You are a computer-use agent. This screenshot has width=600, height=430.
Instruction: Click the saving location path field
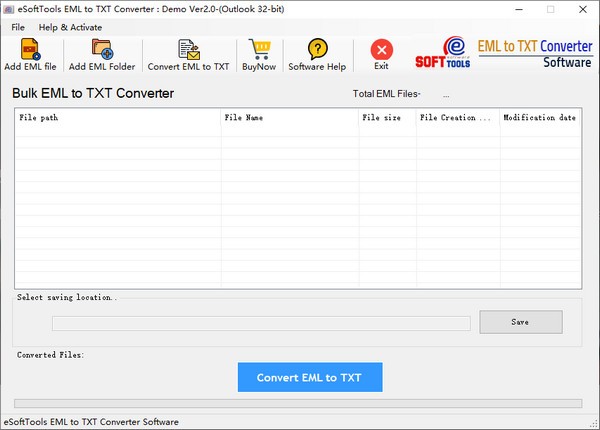point(261,323)
